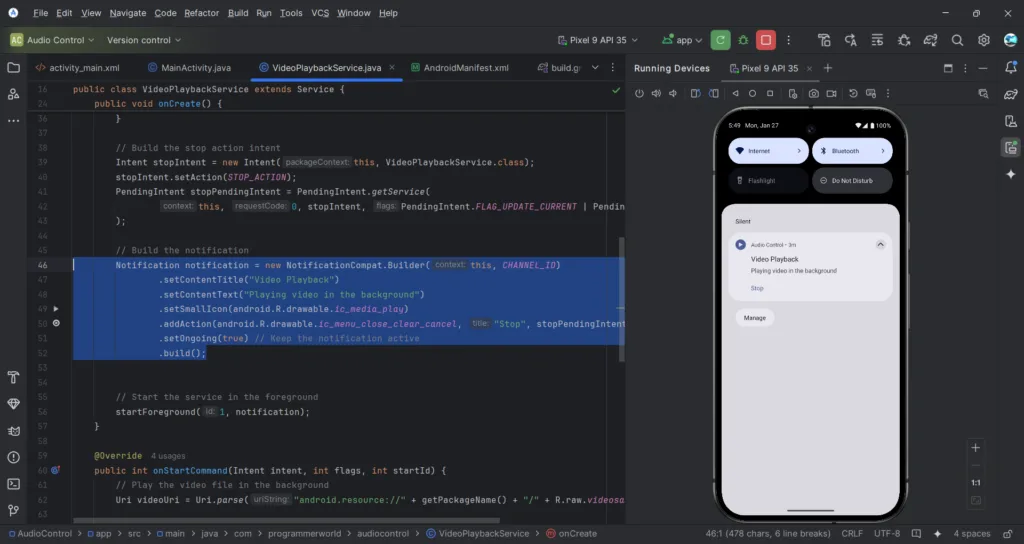Toggle the Bluetooth quick settings tile

(x=851, y=151)
